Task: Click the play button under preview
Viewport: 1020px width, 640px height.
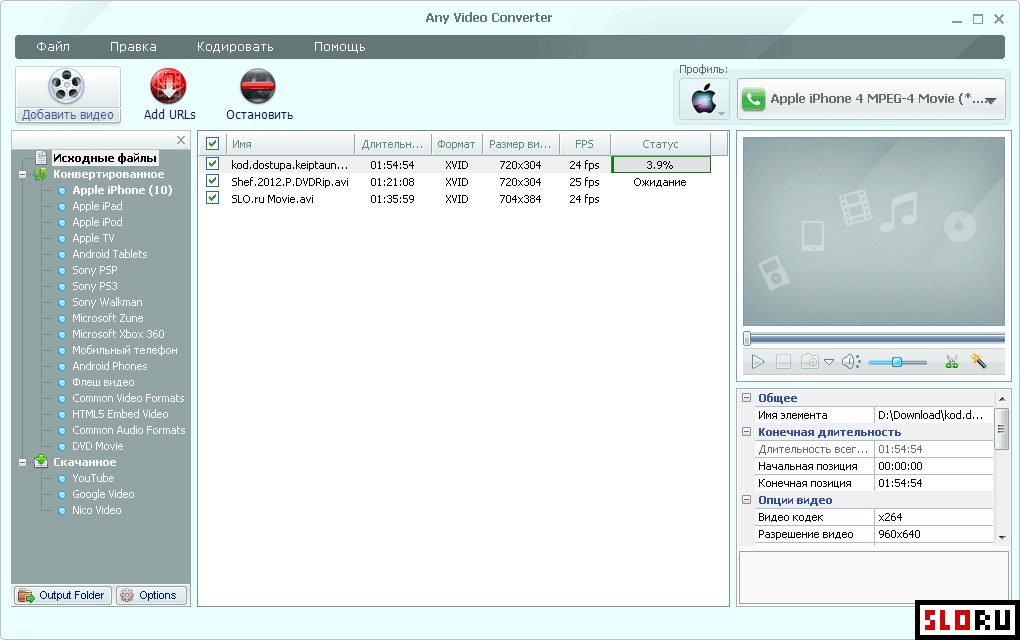Action: click(x=758, y=362)
